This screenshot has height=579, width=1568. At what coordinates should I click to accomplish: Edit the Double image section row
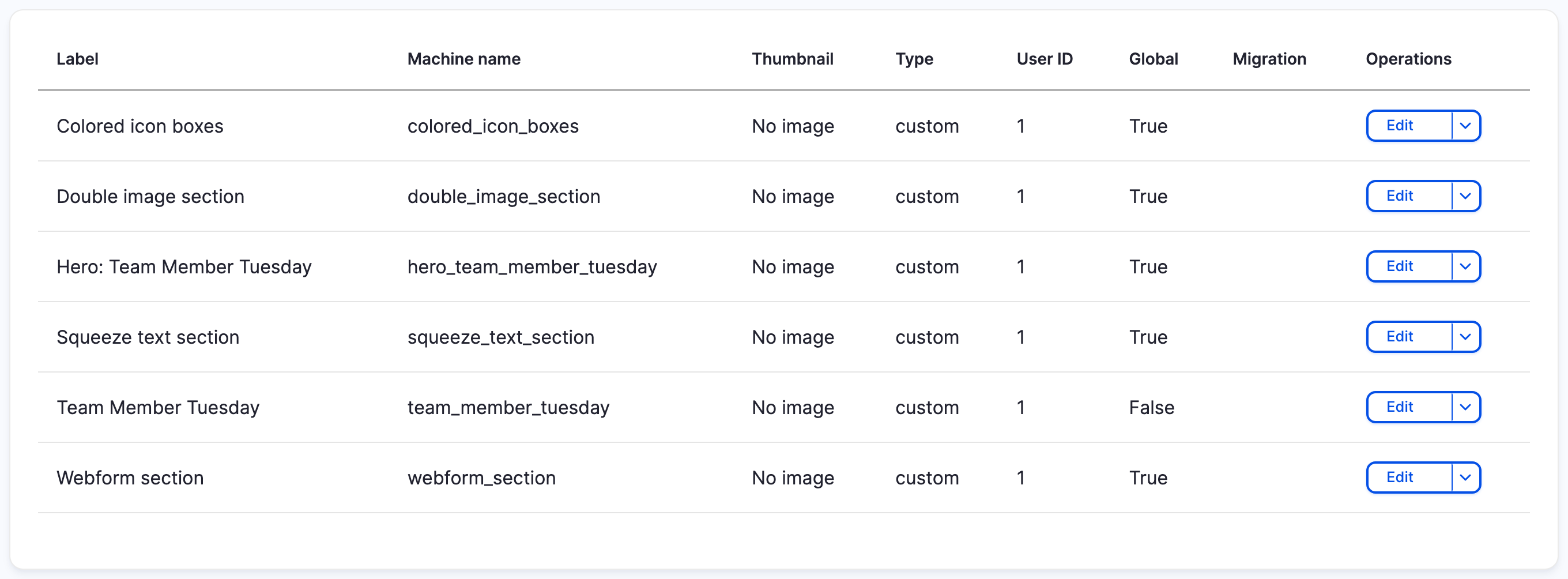[1409, 196]
